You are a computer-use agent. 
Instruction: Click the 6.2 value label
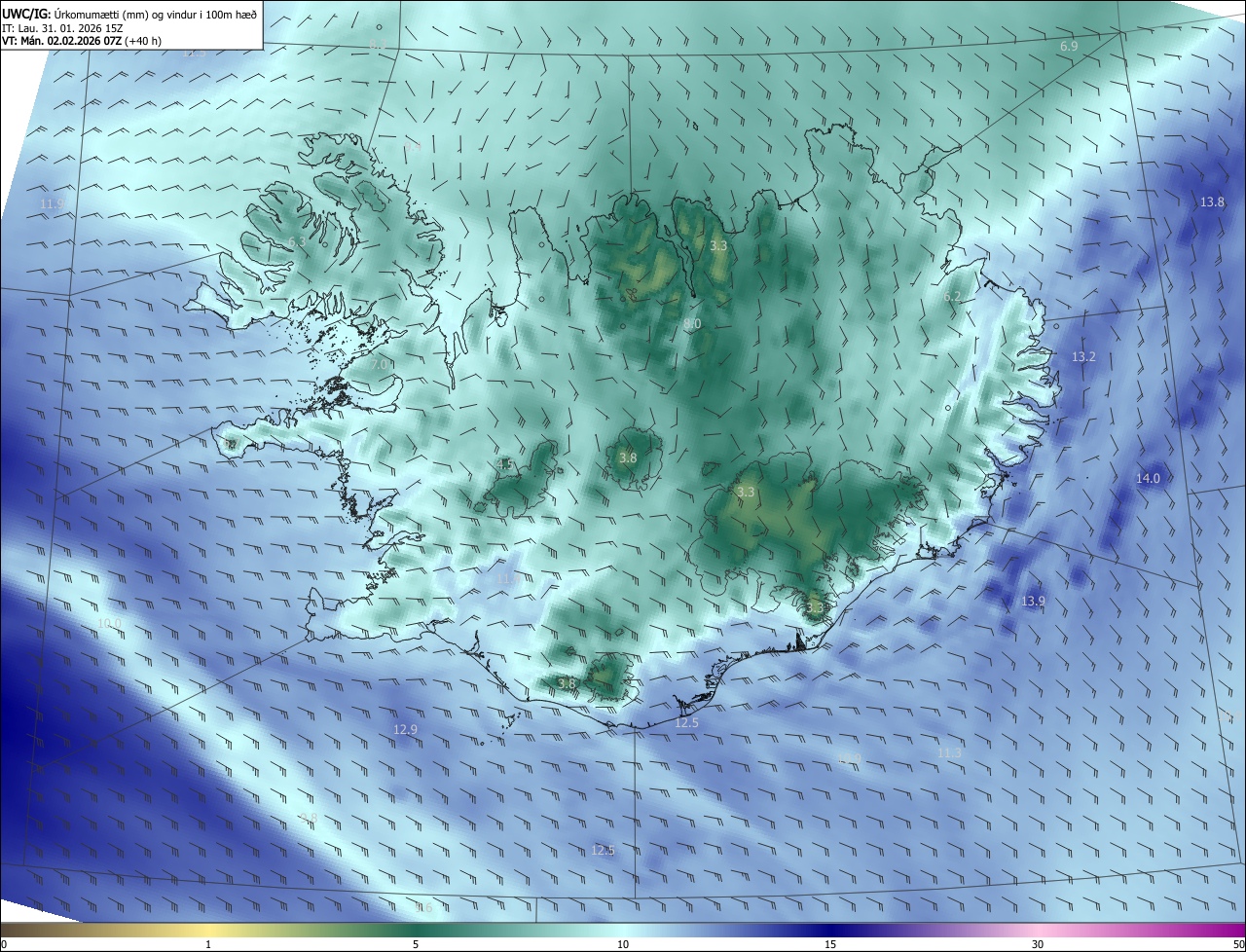coord(952,296)
